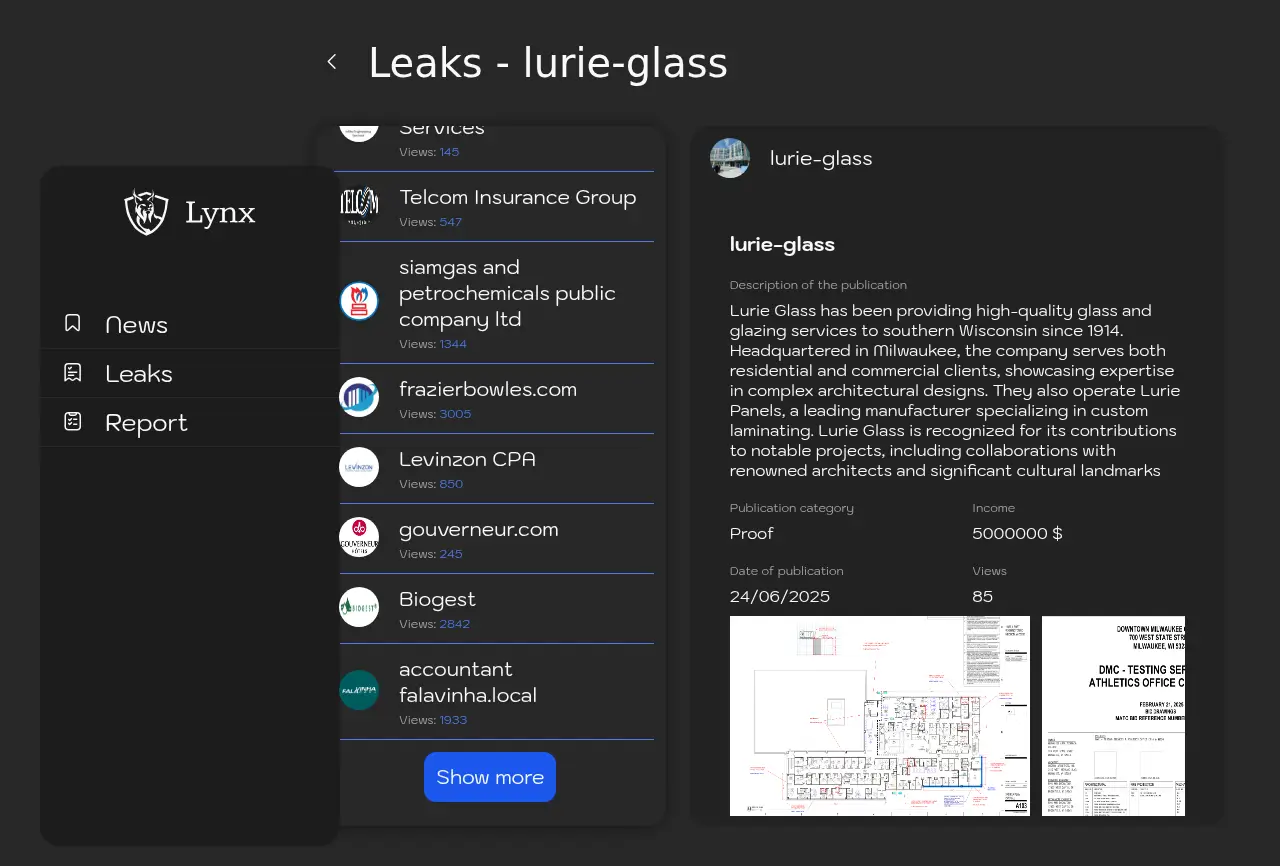Open the DMC Athletics Office document thumbnail
Image resolution: width=1280 pixels, height=866 pixels.
[1113, 715]
